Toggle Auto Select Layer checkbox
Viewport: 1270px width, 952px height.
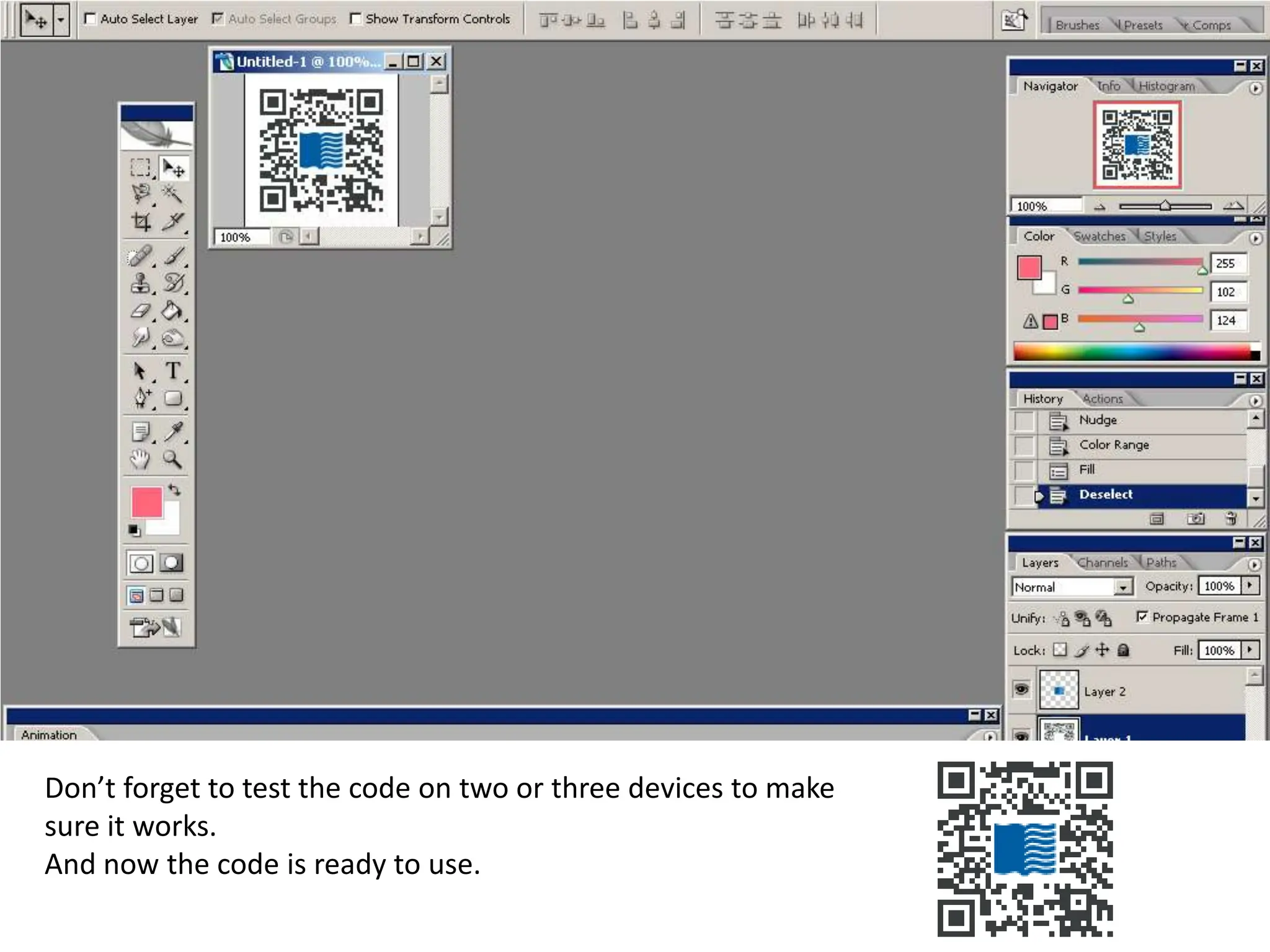coord(91,19)
